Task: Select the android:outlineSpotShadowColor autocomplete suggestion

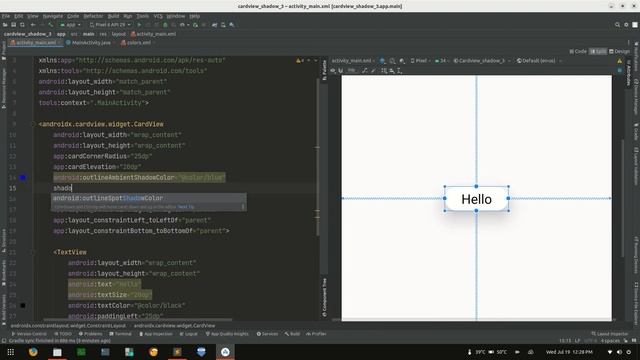Action: tap(149, 198)
